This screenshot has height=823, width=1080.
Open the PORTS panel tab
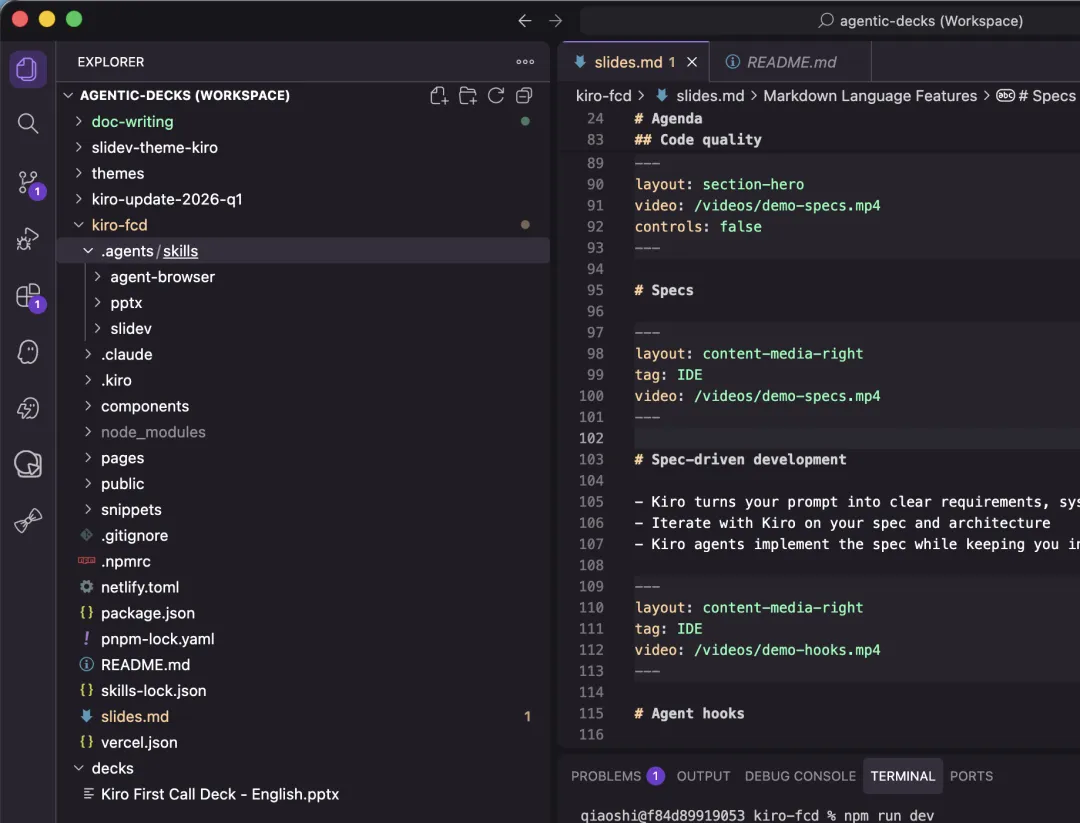pos(971,776)
